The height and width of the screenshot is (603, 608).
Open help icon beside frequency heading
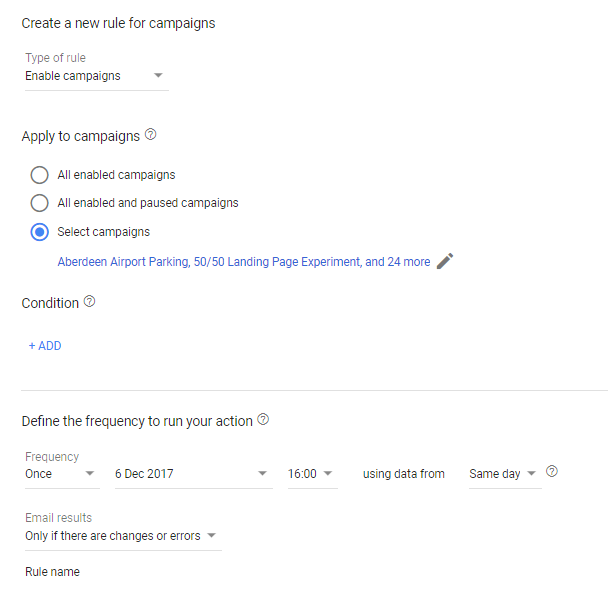click(263, 419)
